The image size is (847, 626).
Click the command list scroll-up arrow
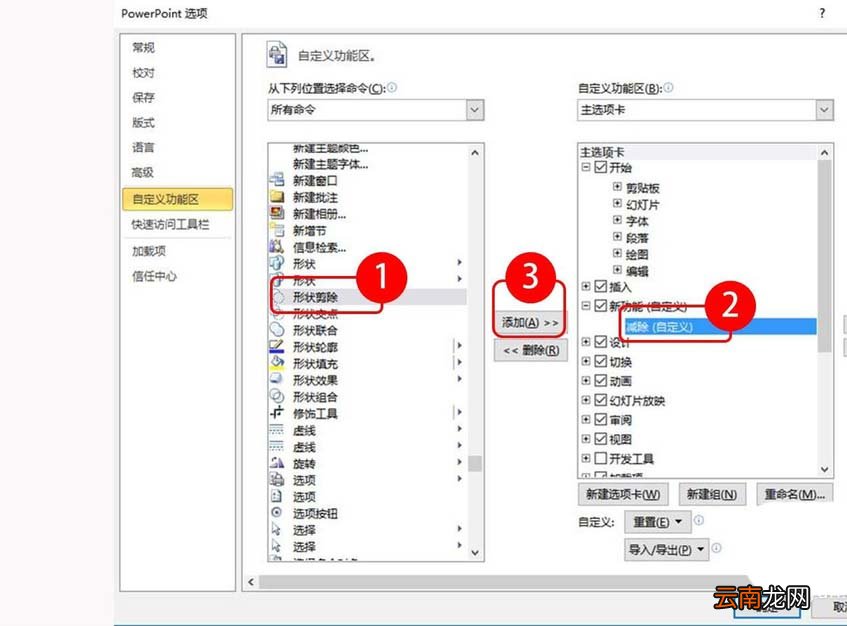[x=475, y=153]
